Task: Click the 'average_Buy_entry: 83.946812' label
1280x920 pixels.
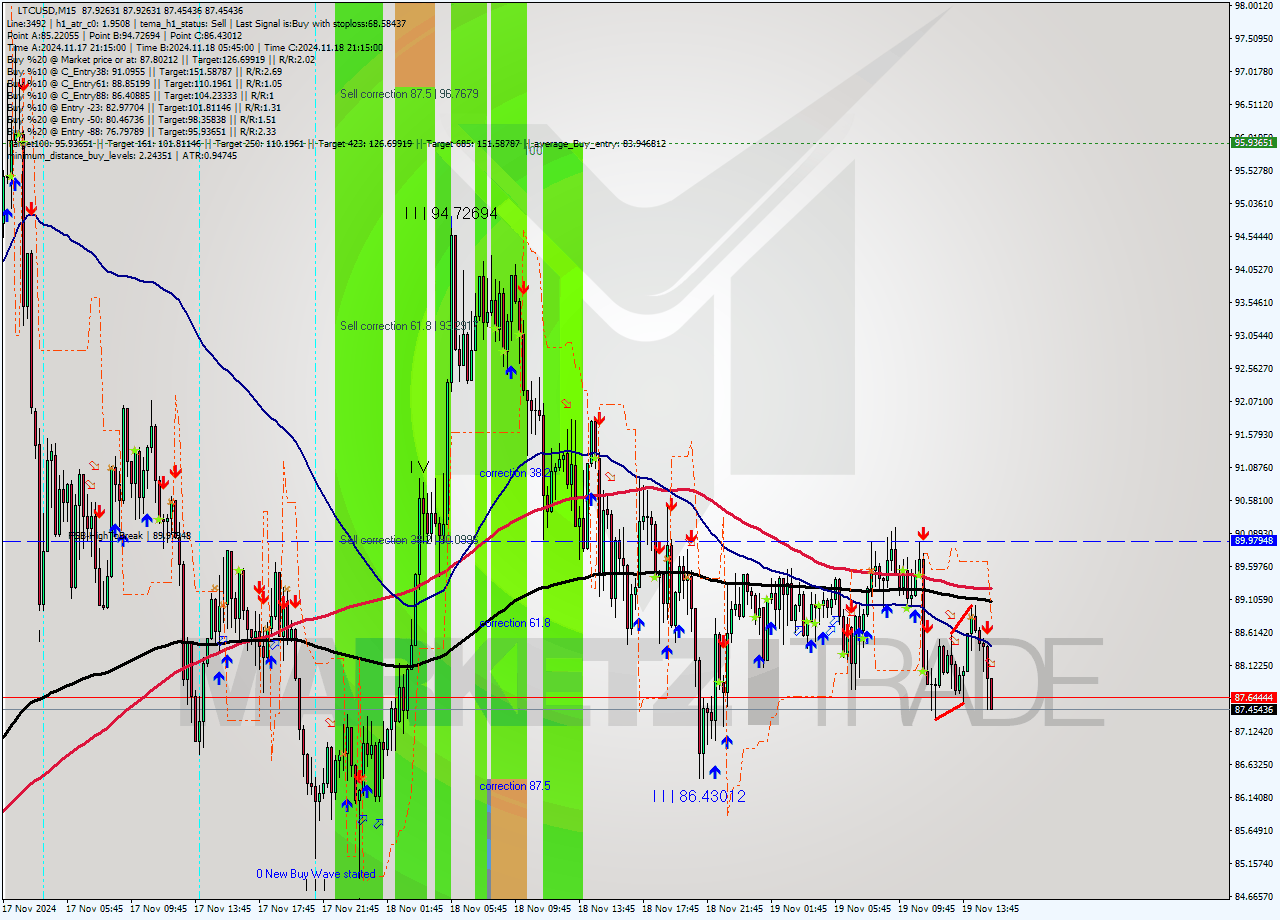Action: [x=602, y=144]
